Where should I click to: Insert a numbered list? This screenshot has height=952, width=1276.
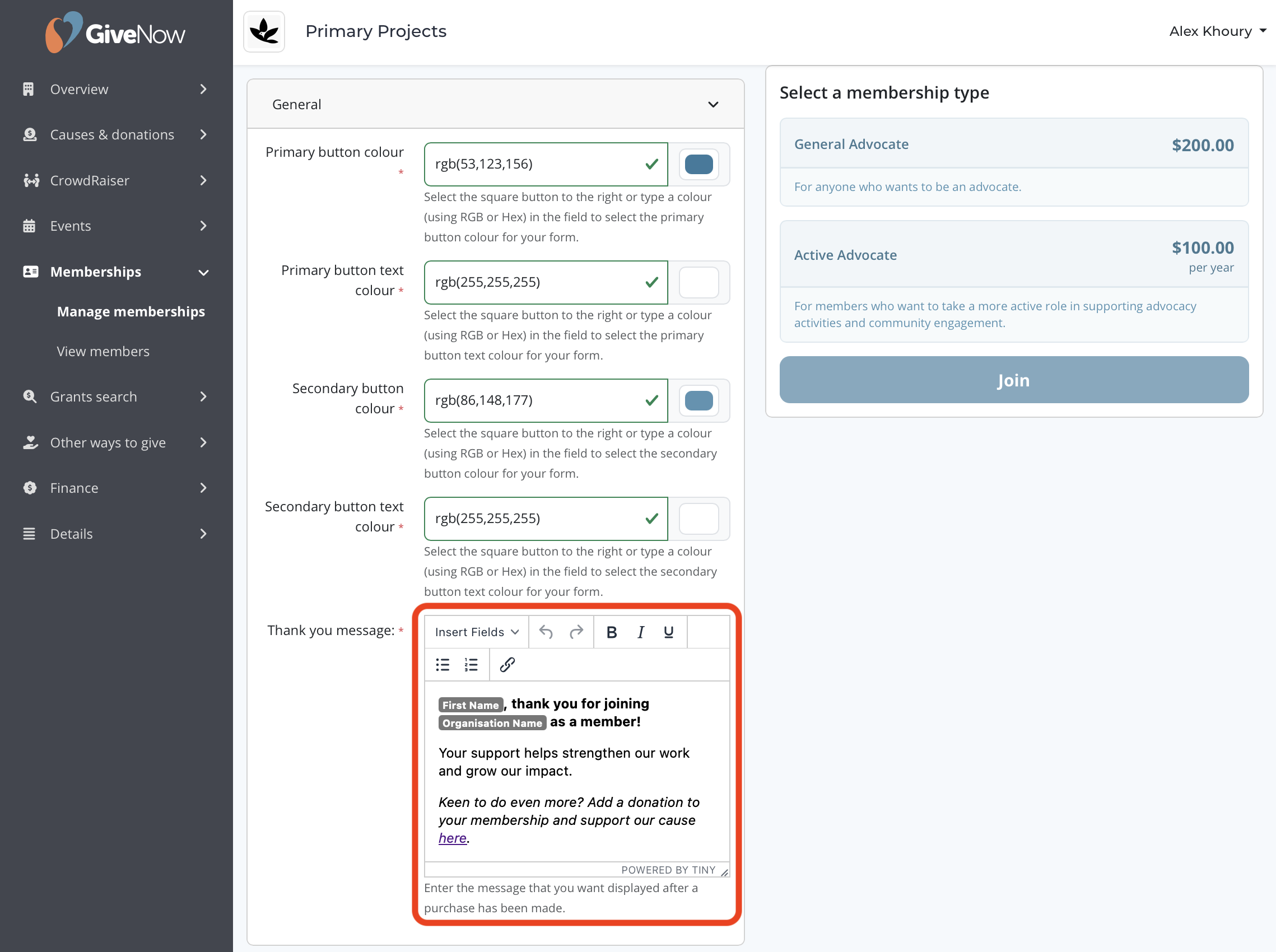471,665
